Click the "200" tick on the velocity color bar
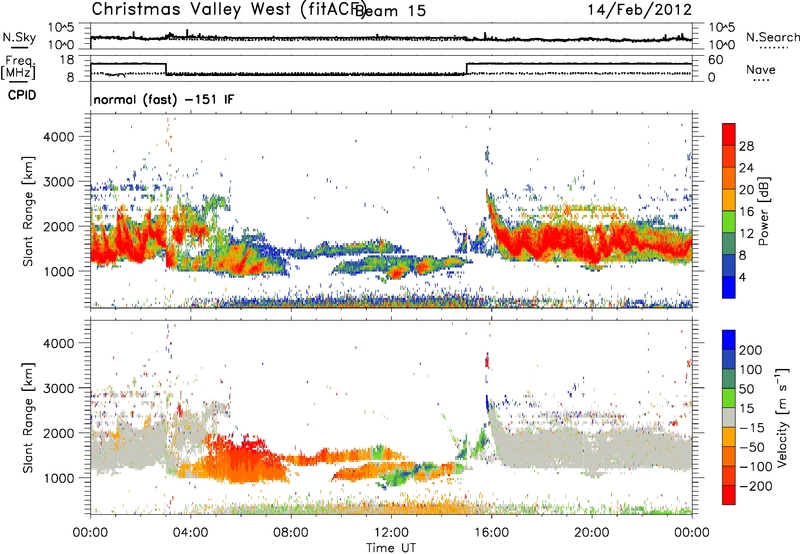 (x=751, y=350)
